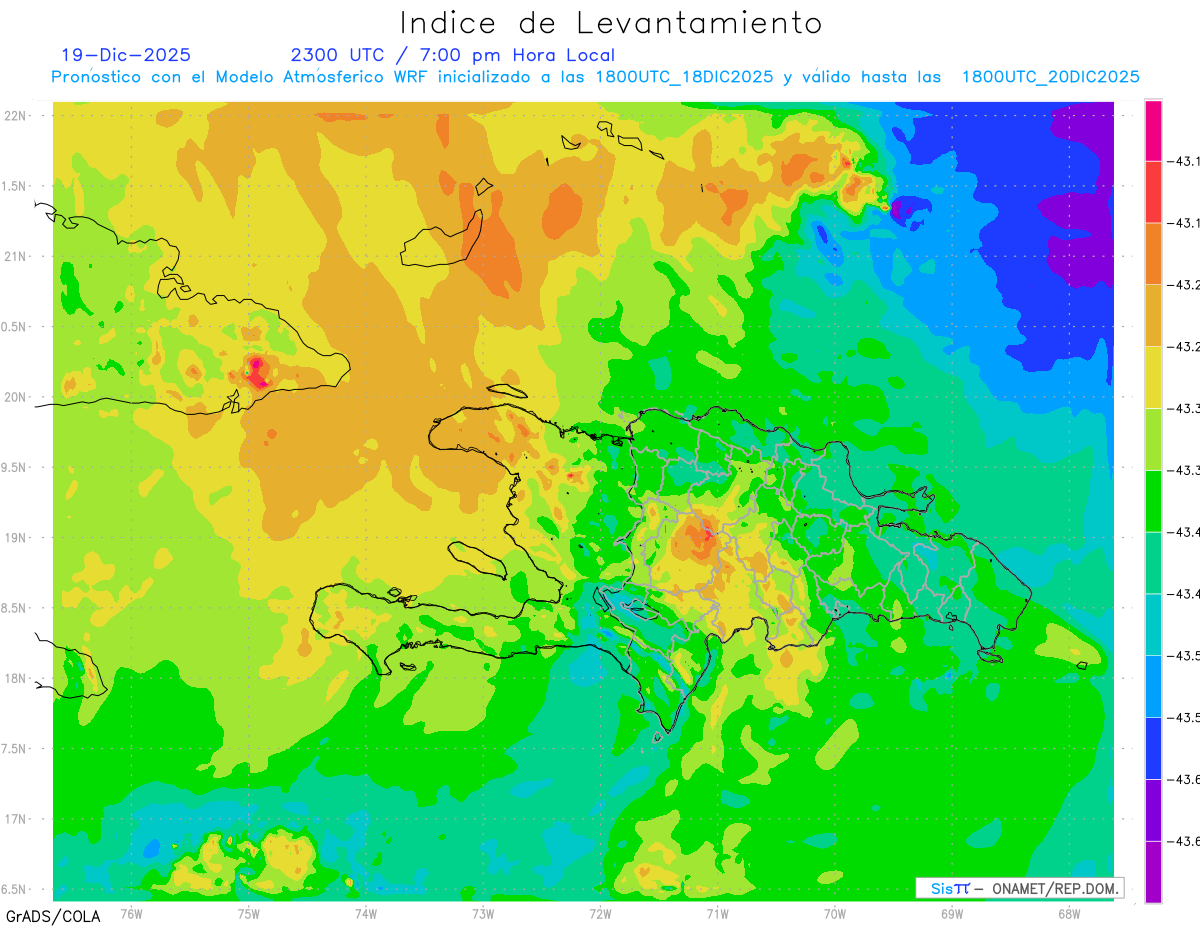Choose the bright green color bar segment
Viewport: 1200px width, 927px height.
pos(1153,501)
